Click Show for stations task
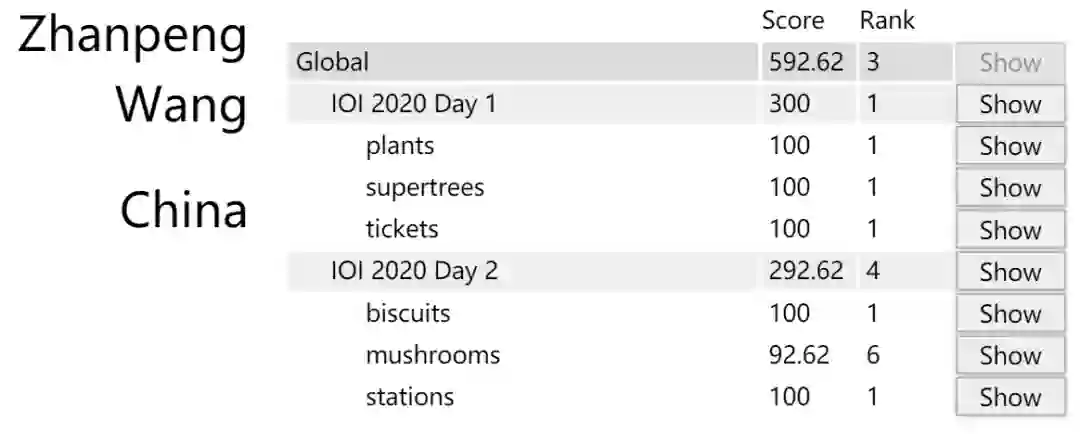The image size is (1080, 434). pyautogui.click(x=1010, y=397)
